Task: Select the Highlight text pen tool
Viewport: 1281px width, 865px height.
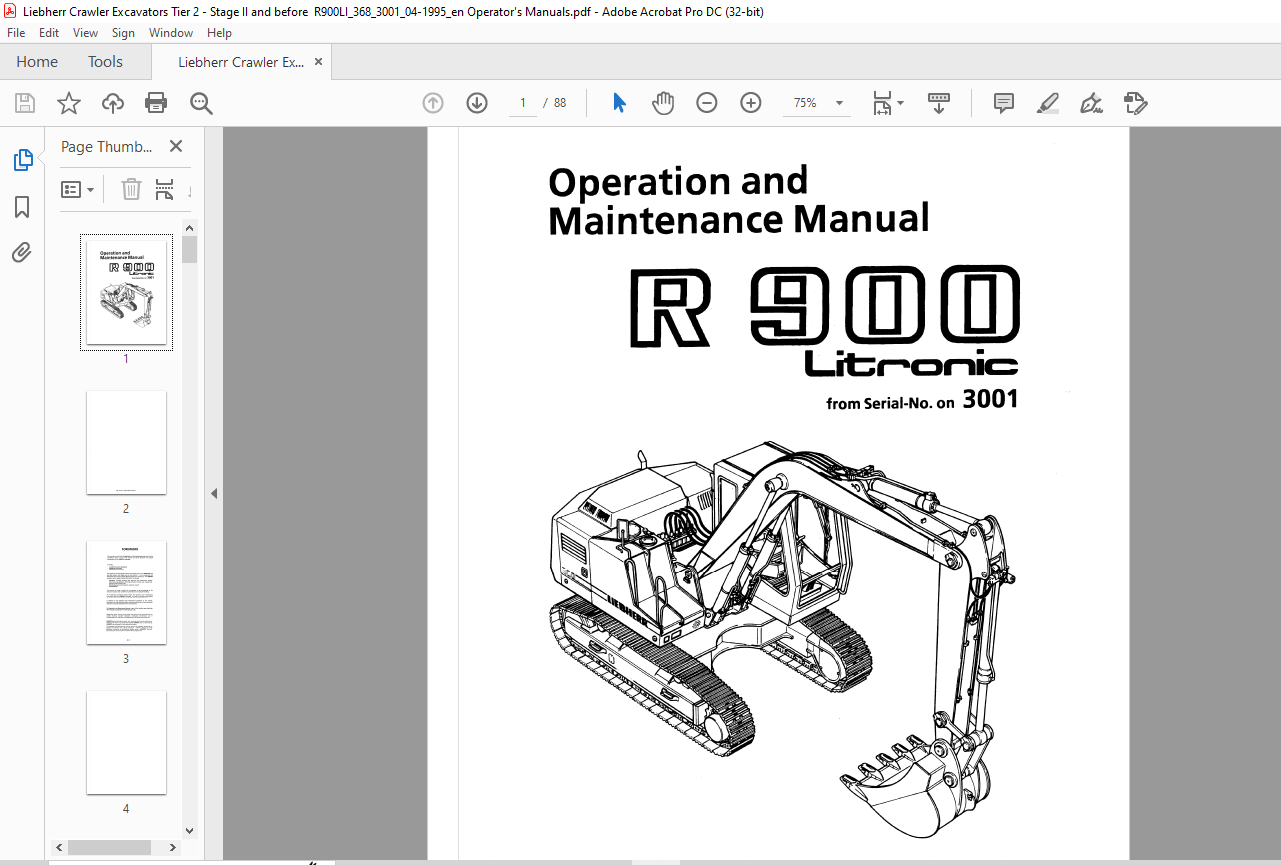Action: pyautogui.click(x=1048, y=103)
